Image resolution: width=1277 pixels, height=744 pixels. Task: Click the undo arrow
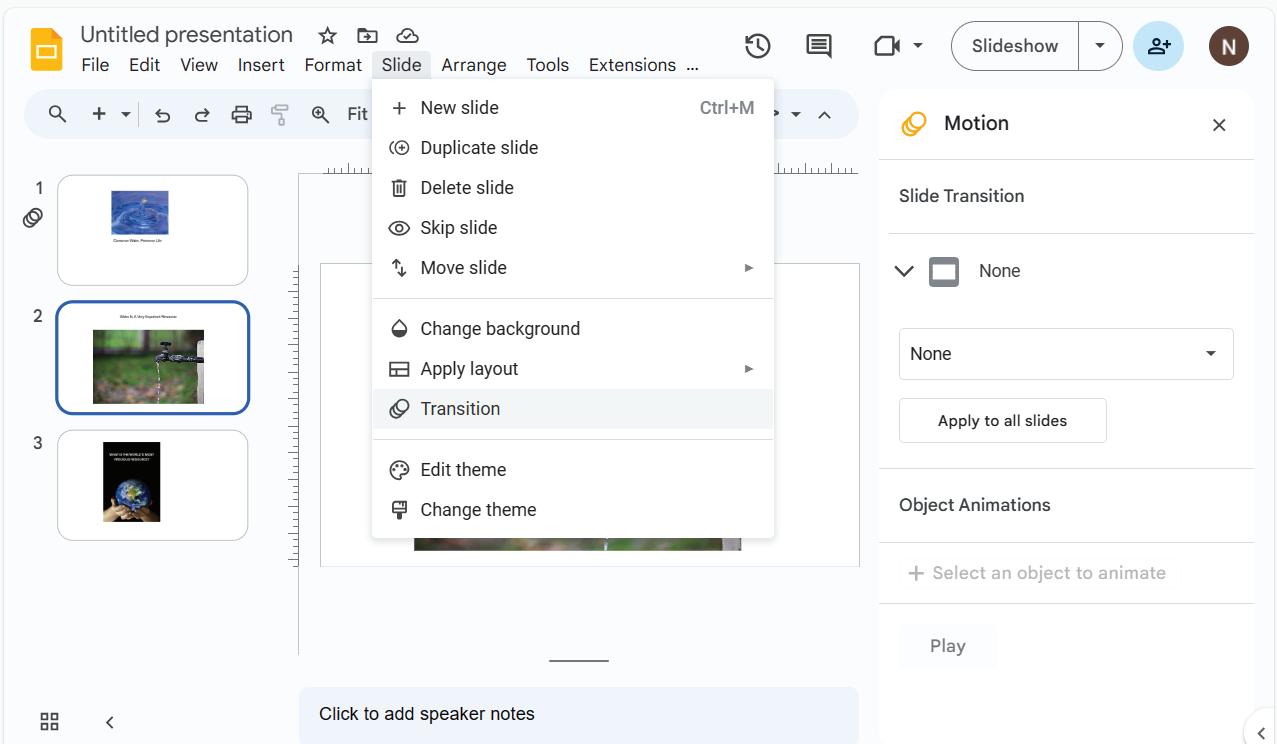coord(162,115)
